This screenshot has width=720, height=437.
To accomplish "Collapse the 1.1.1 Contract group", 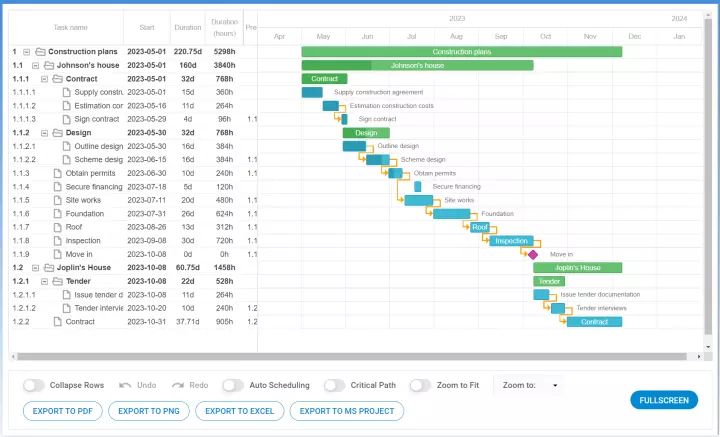I will (45, 79).
